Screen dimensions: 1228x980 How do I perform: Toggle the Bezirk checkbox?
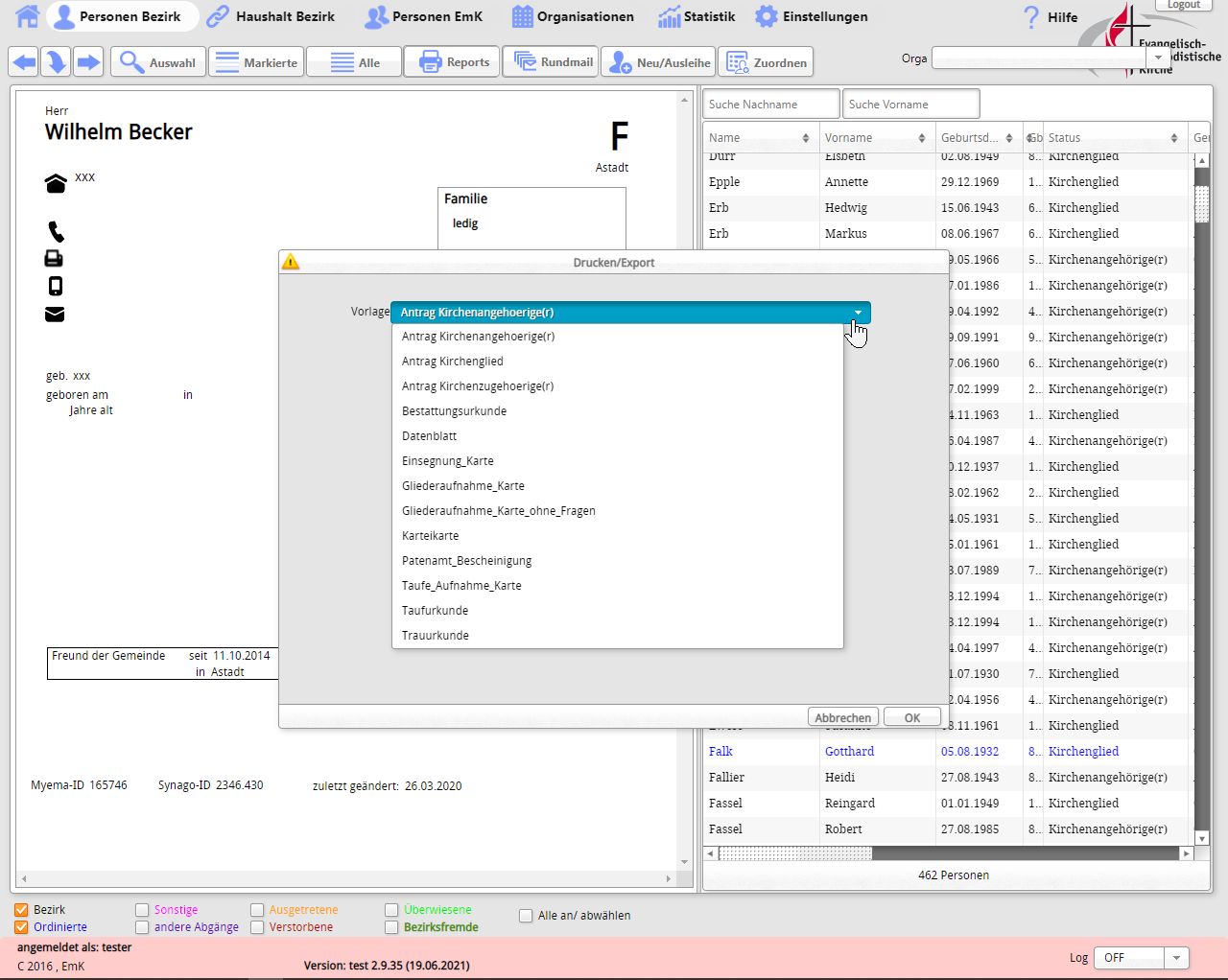click(21, 910)
